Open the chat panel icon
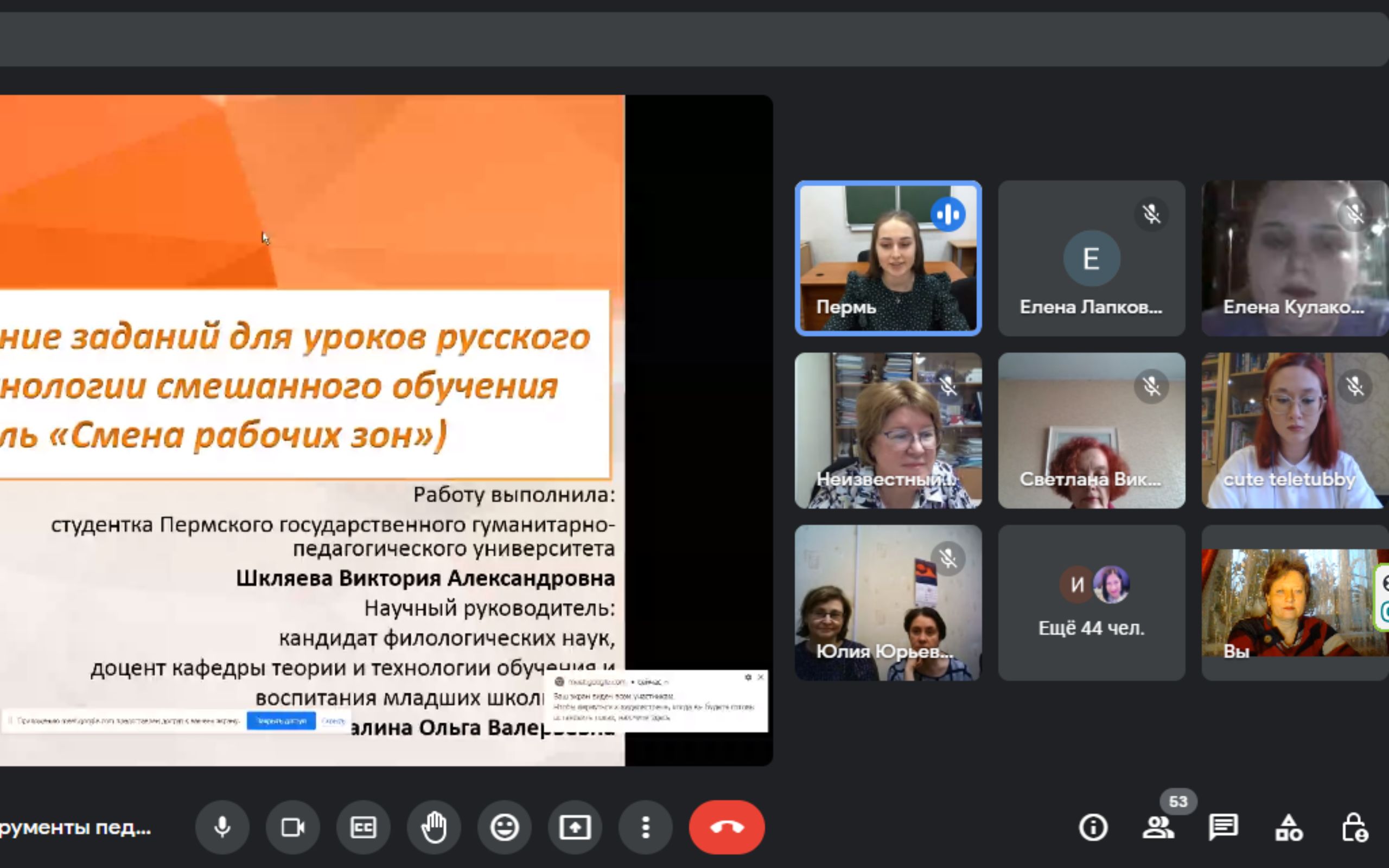1389x868 pixels. 1223,827
